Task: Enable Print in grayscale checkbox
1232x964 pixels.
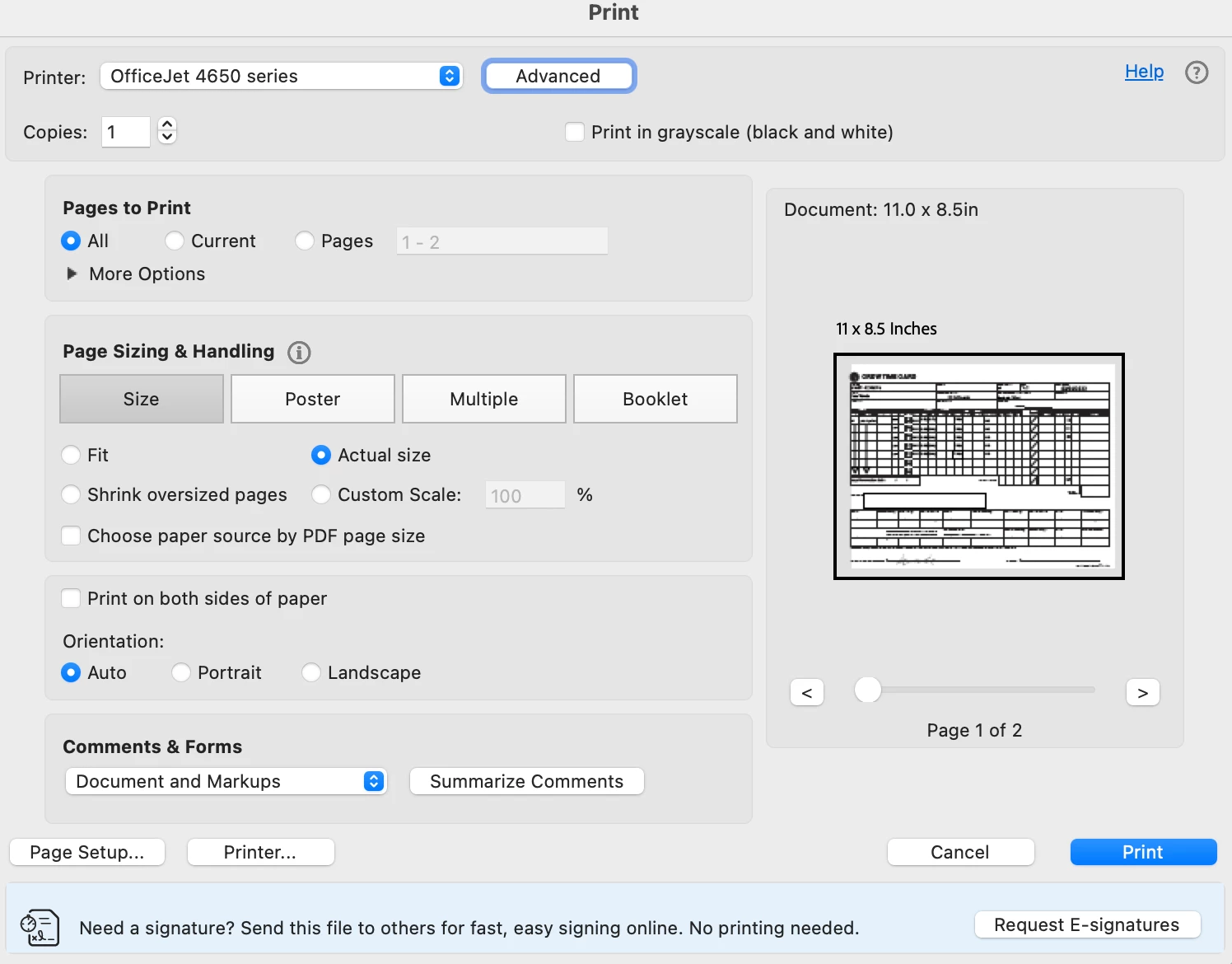Action: pos(575,132)
